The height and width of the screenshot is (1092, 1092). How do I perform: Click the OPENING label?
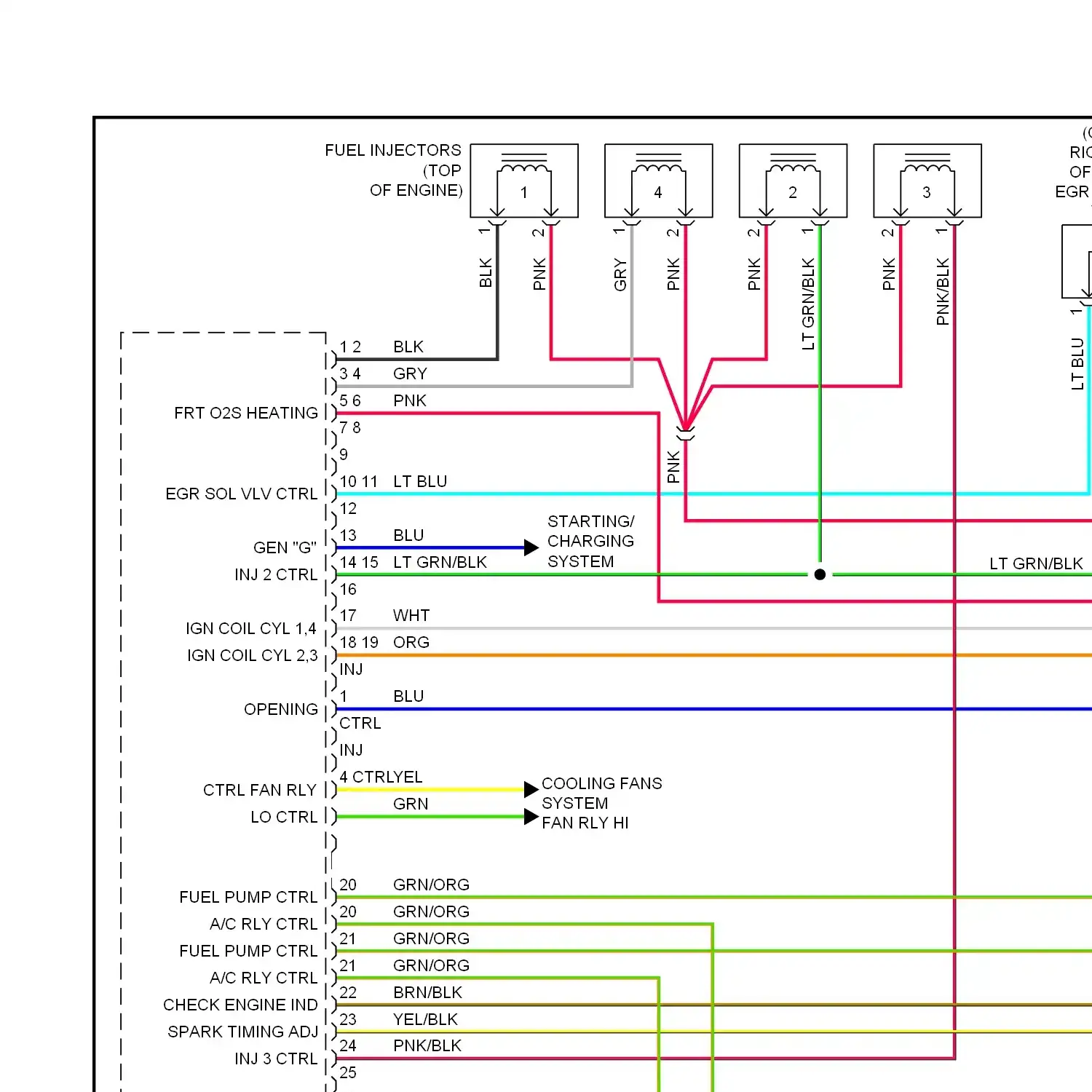pos(281,710)
